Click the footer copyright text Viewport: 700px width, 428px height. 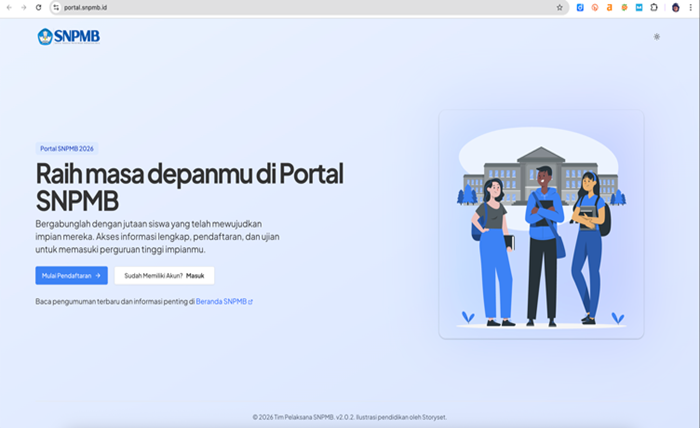(x=350, y=417)
